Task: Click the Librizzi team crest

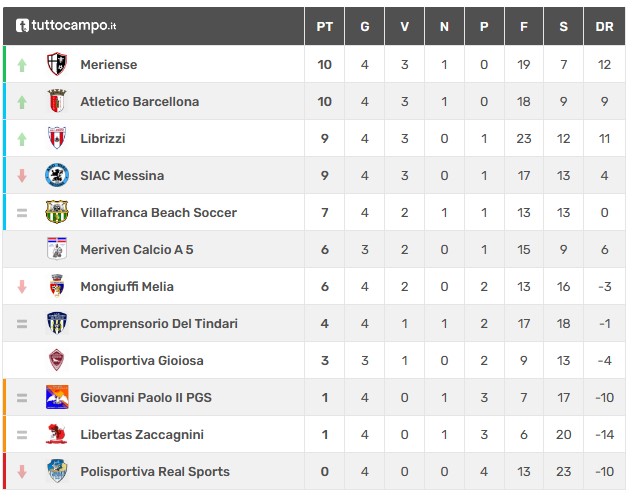Action: (x=57, y=138)
